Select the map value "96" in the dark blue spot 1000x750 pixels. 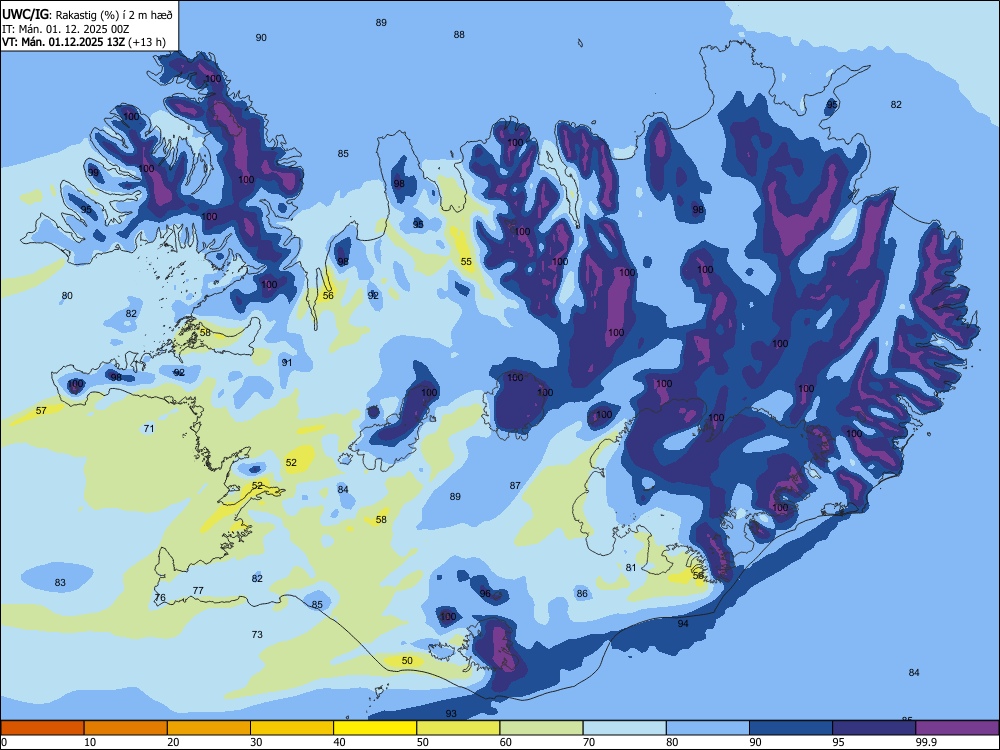(485, 594)
